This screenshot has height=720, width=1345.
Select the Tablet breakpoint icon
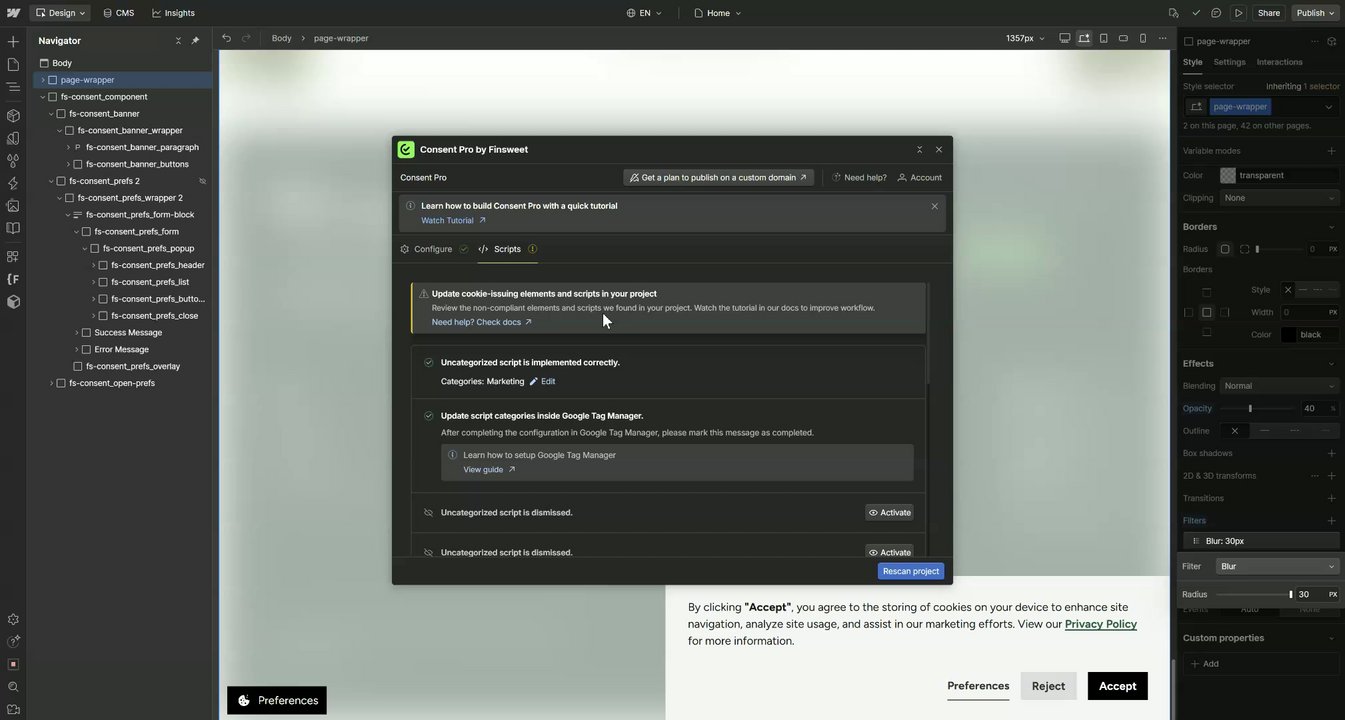coord(1103,38)
